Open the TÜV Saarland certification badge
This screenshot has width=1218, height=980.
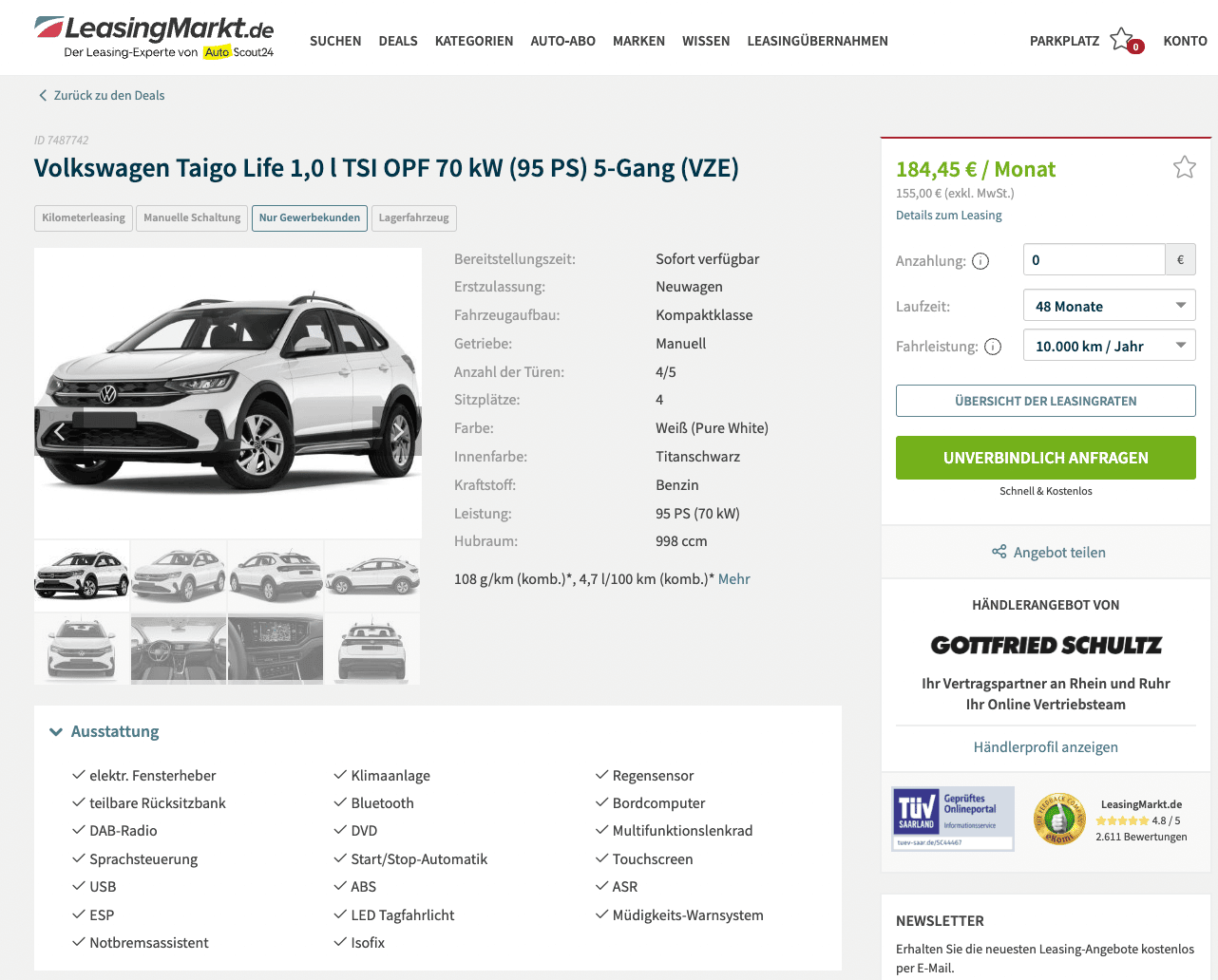click(x=953, y=819)
